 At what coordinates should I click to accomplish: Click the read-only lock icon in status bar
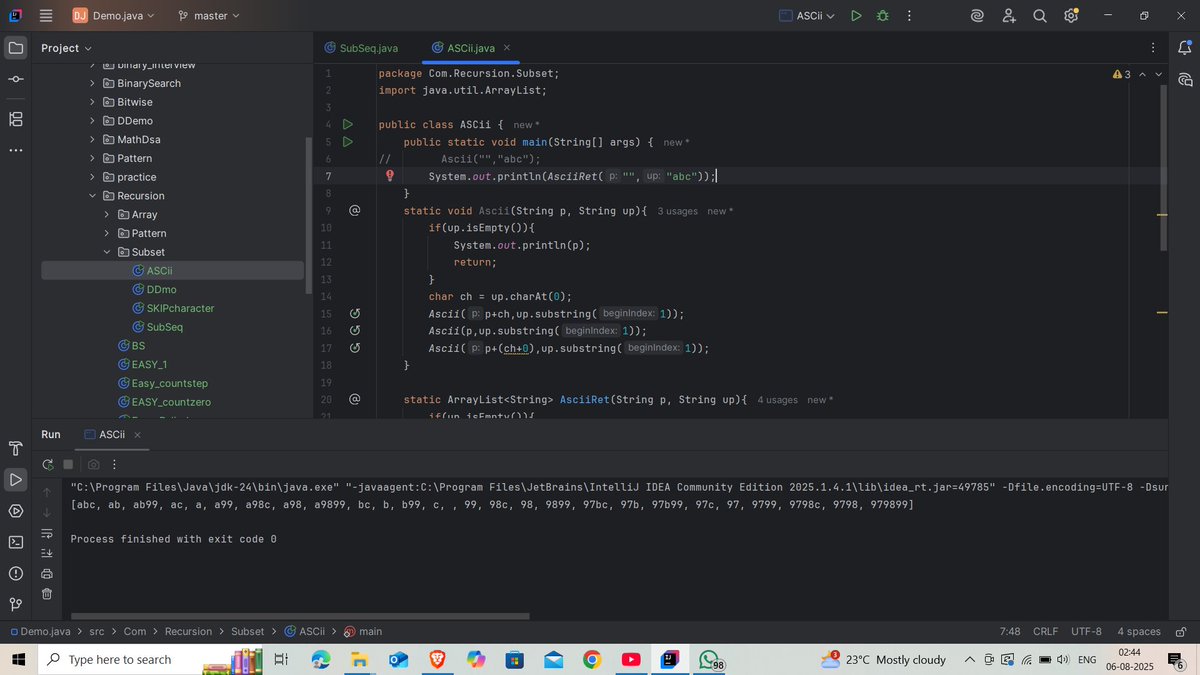click(x=1182, y=632)
